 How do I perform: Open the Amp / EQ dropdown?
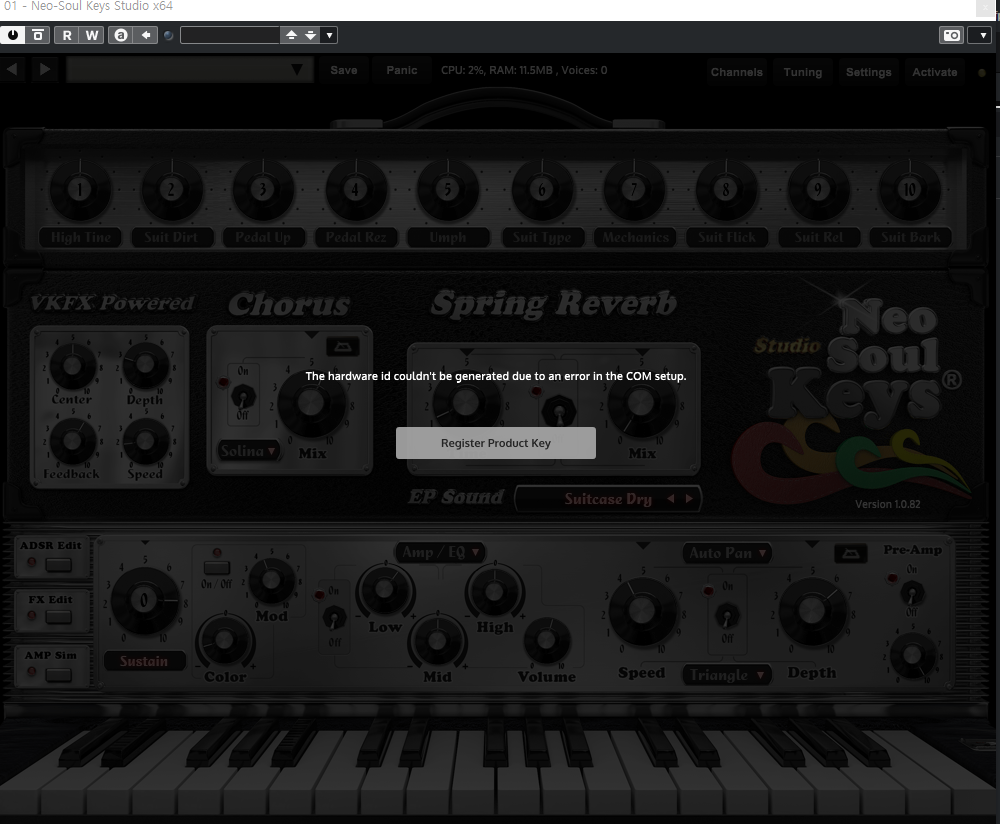tap(440, 552)
